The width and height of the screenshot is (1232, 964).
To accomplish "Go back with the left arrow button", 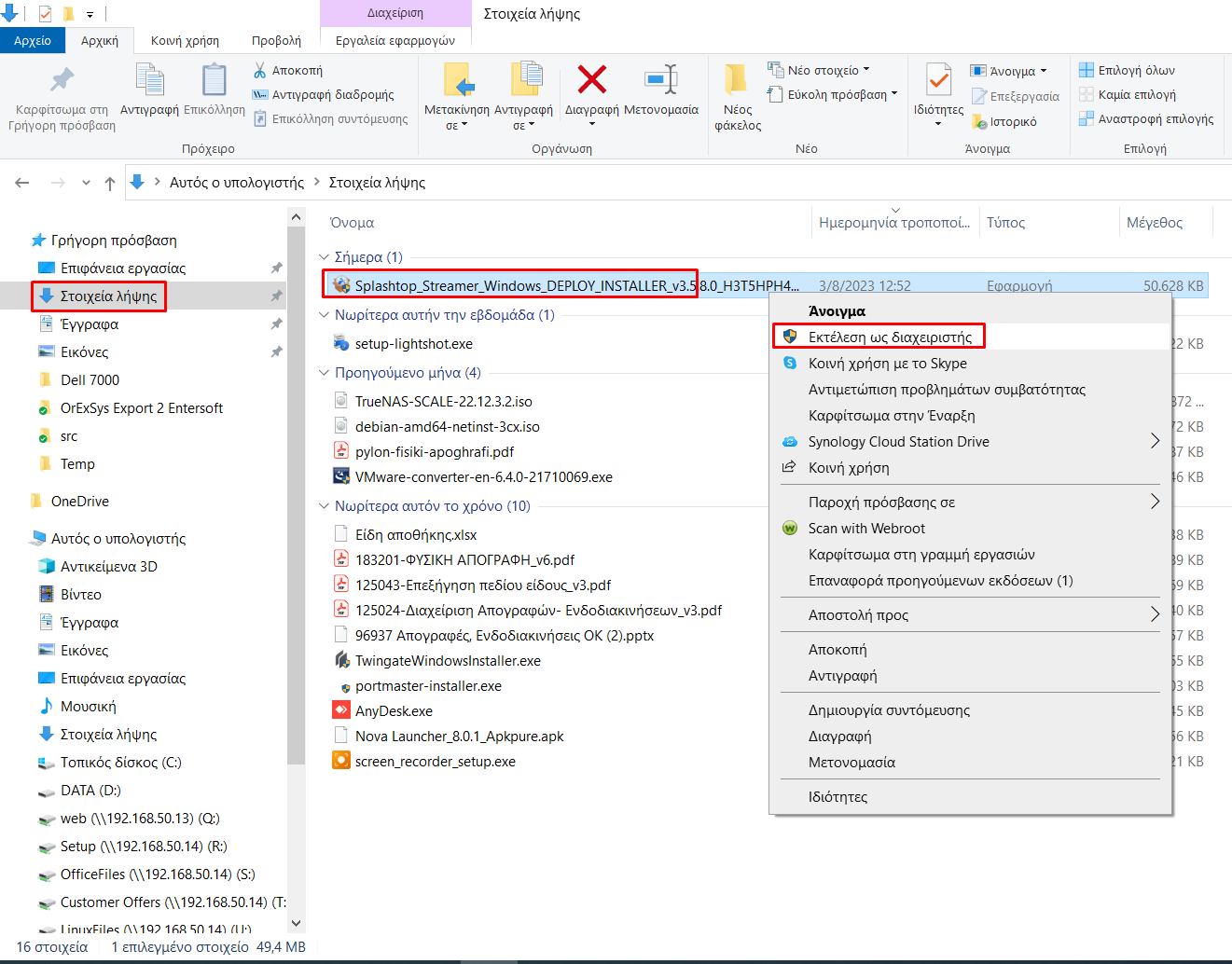I will coord(22,183).
